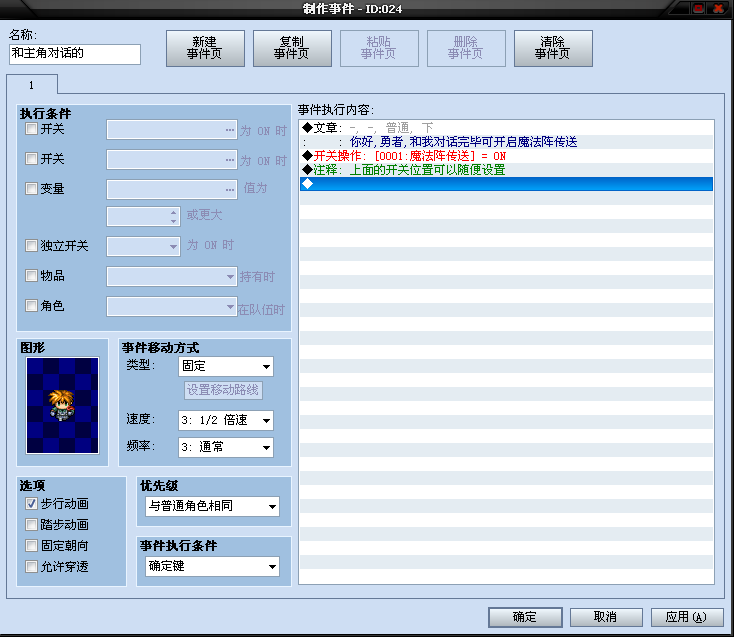Image resolution: width=734 pixels, height=637 pixels.
Task: Select the 文章 command line
Action: (x=506, y=128)
